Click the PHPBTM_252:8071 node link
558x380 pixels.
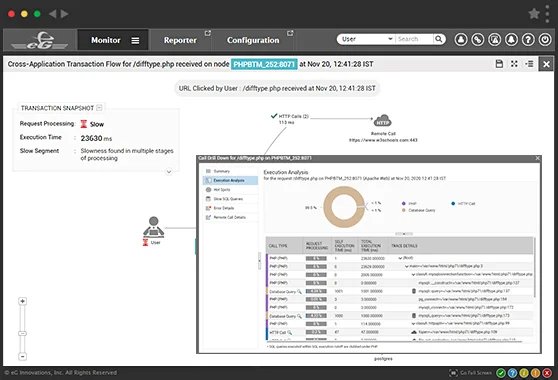pos(264,64)
